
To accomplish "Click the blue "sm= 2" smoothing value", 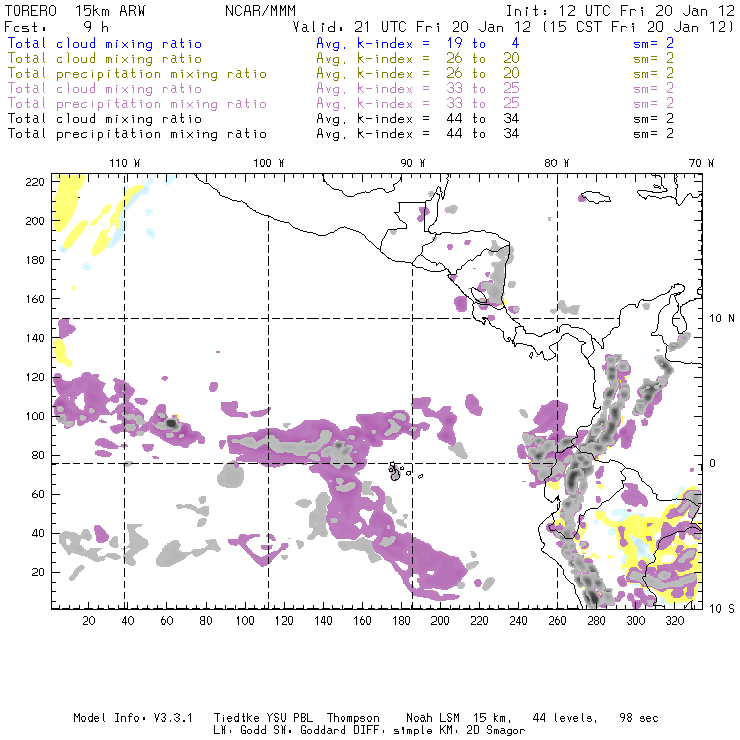I will tap(653, 43).
